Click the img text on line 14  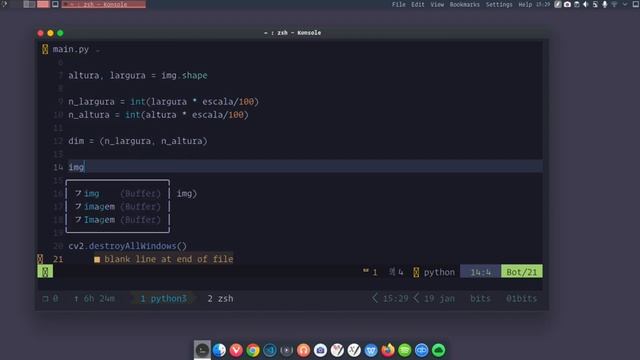tap(76, 167)
